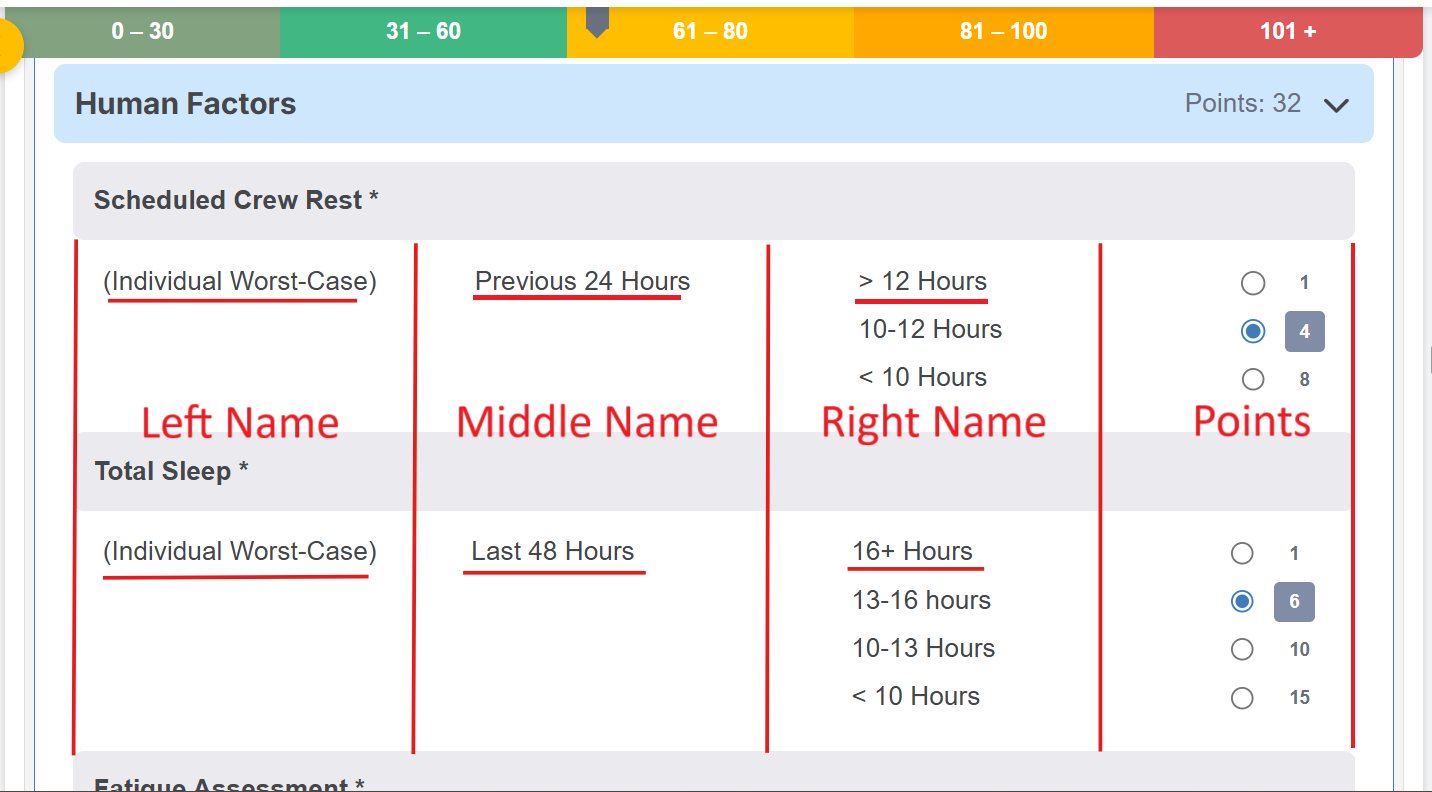The height and width of the screenshot is (792, 1432).
Task: Click the Human Factors section title
Action: point(186,104)
